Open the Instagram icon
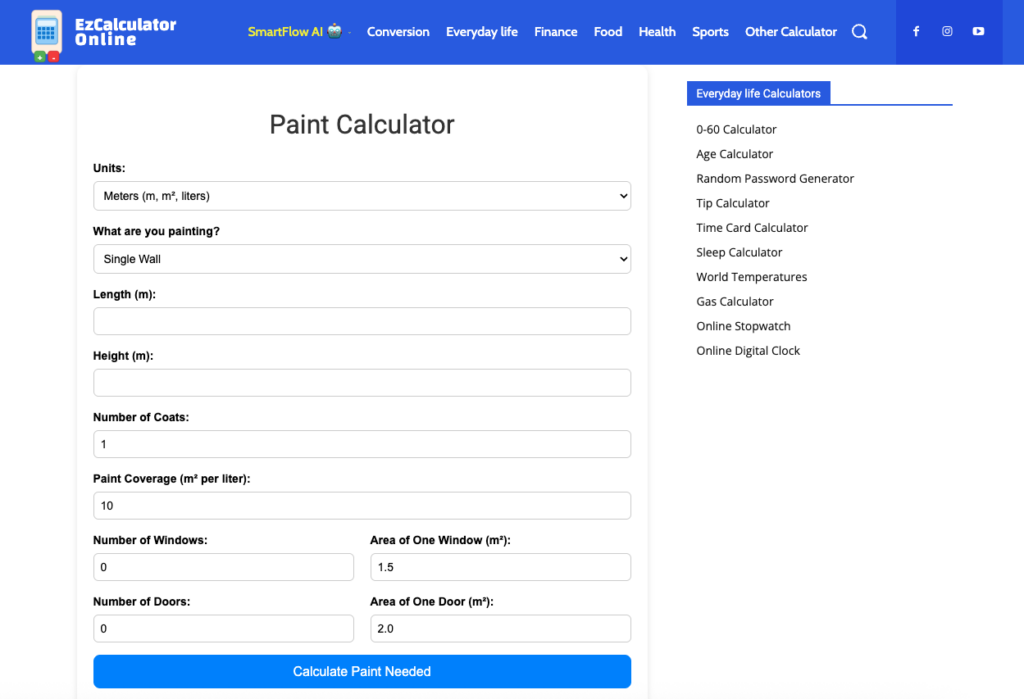 point(947,31)
